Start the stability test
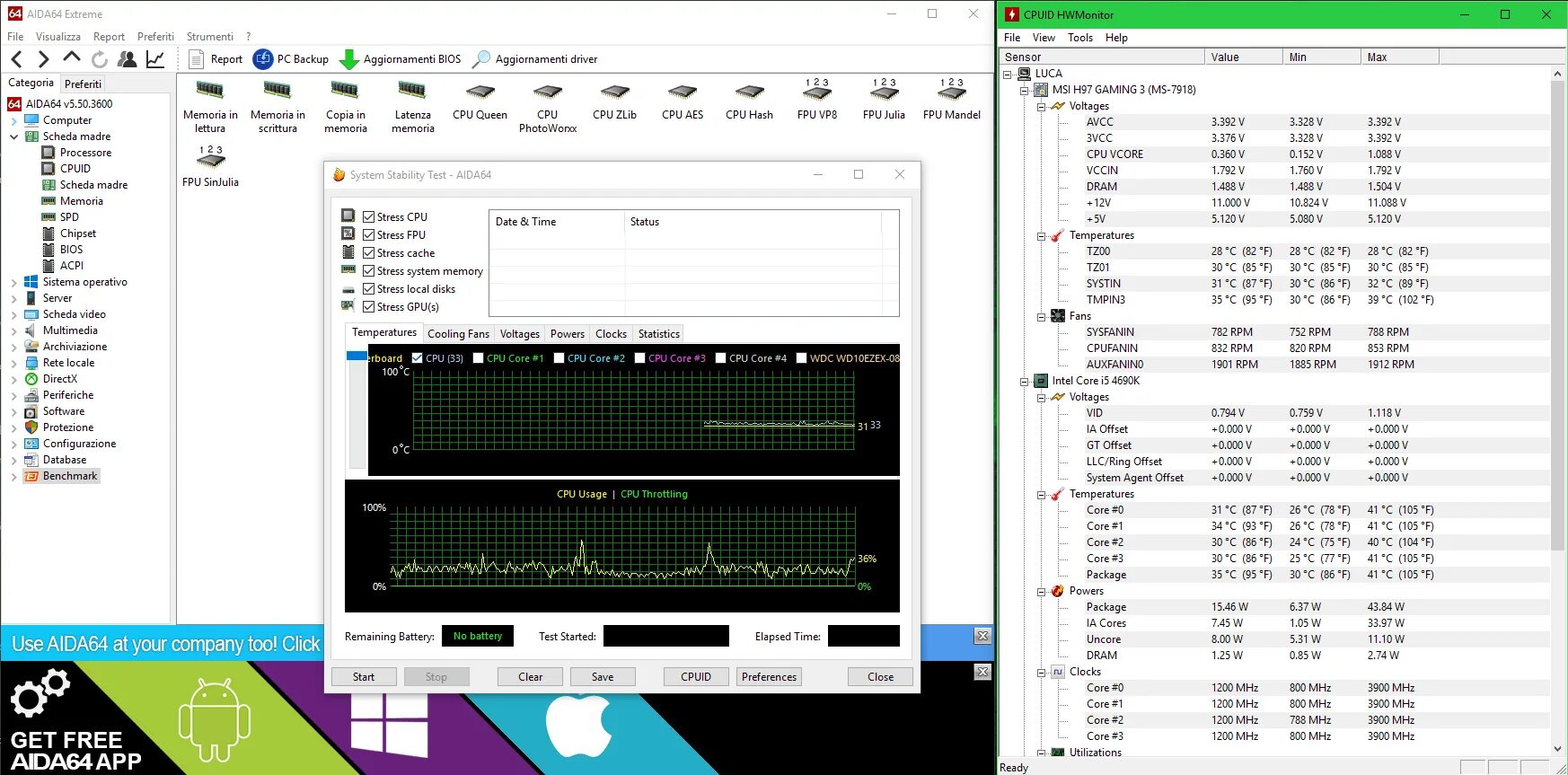Viewport: 1568px width, 775px height. point(364,677)
